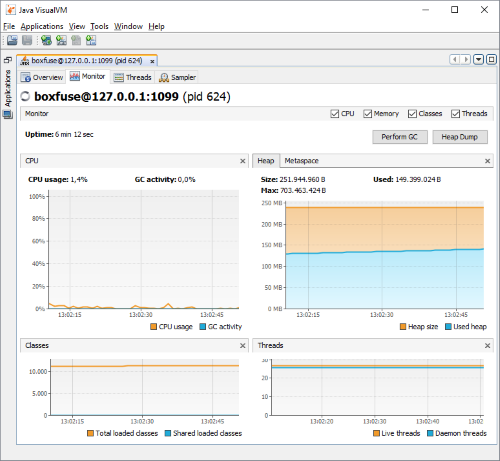
Task: Click the Live threads legend swatch
Action: pos(376,433)
